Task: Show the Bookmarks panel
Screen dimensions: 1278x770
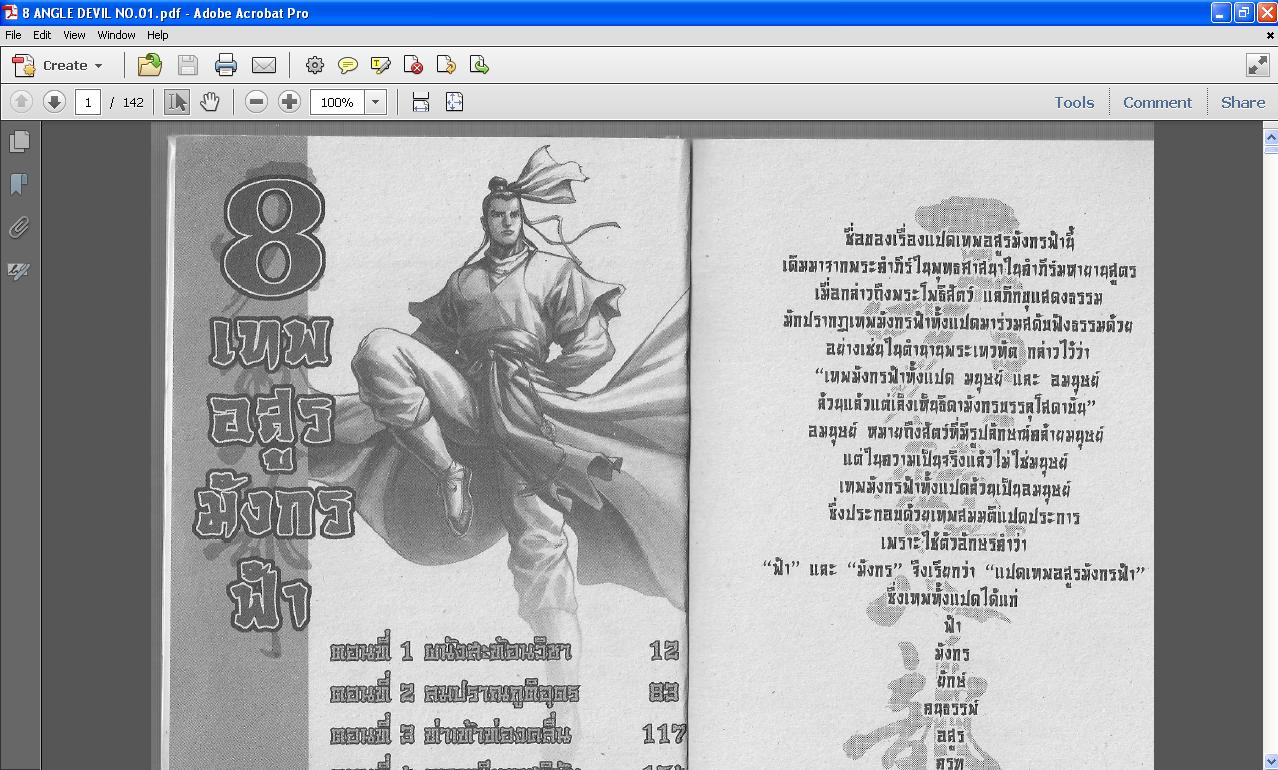Action: 19,185
